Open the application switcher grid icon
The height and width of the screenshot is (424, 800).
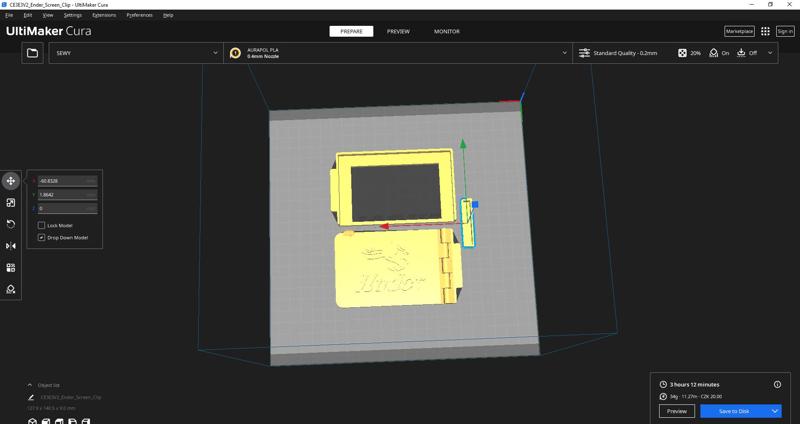click(x=765, y=31)
